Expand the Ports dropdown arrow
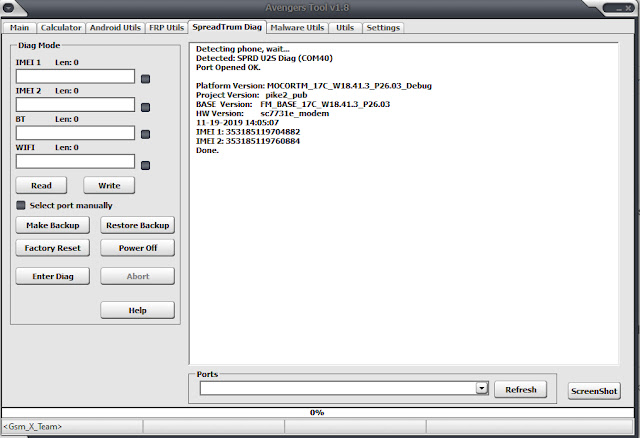This screenshot has height=438, width=640. click(x=482, y=388)
